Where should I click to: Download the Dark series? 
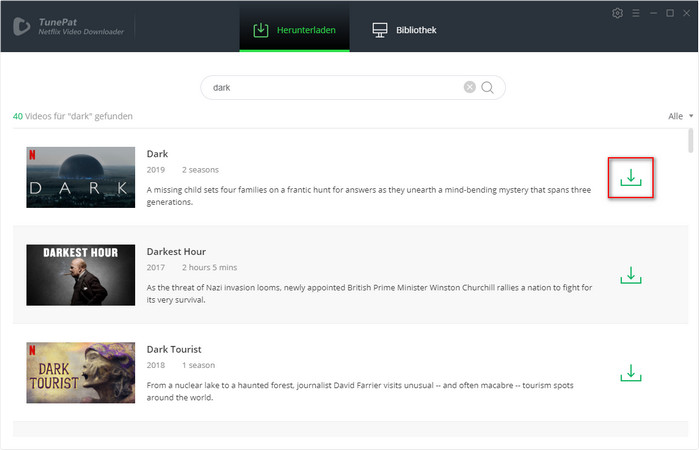click(x=630, y=178)
